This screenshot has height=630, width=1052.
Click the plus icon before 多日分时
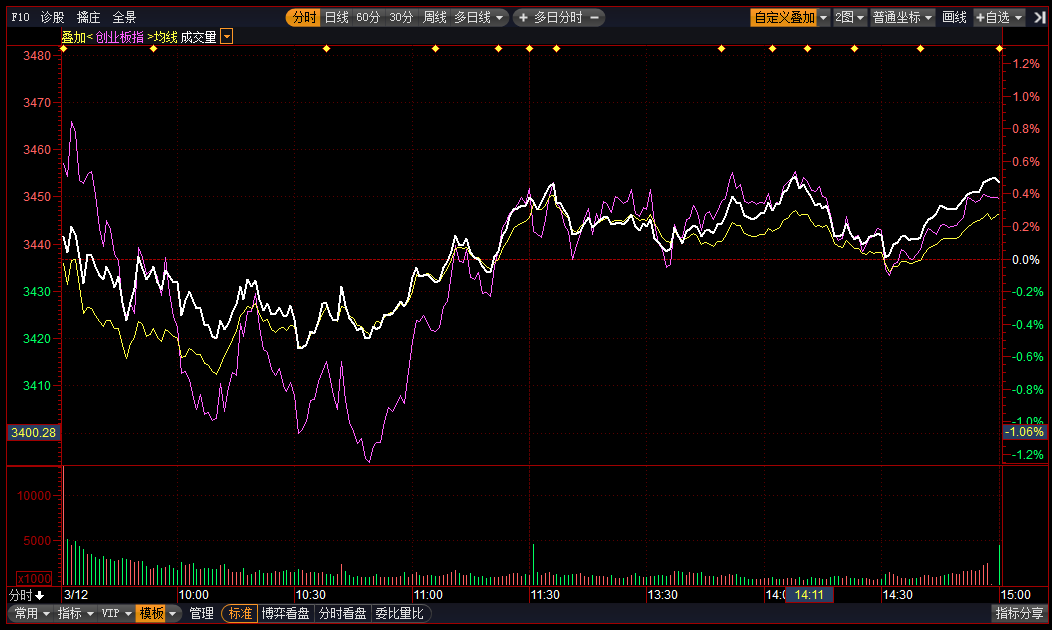[523, 17]
